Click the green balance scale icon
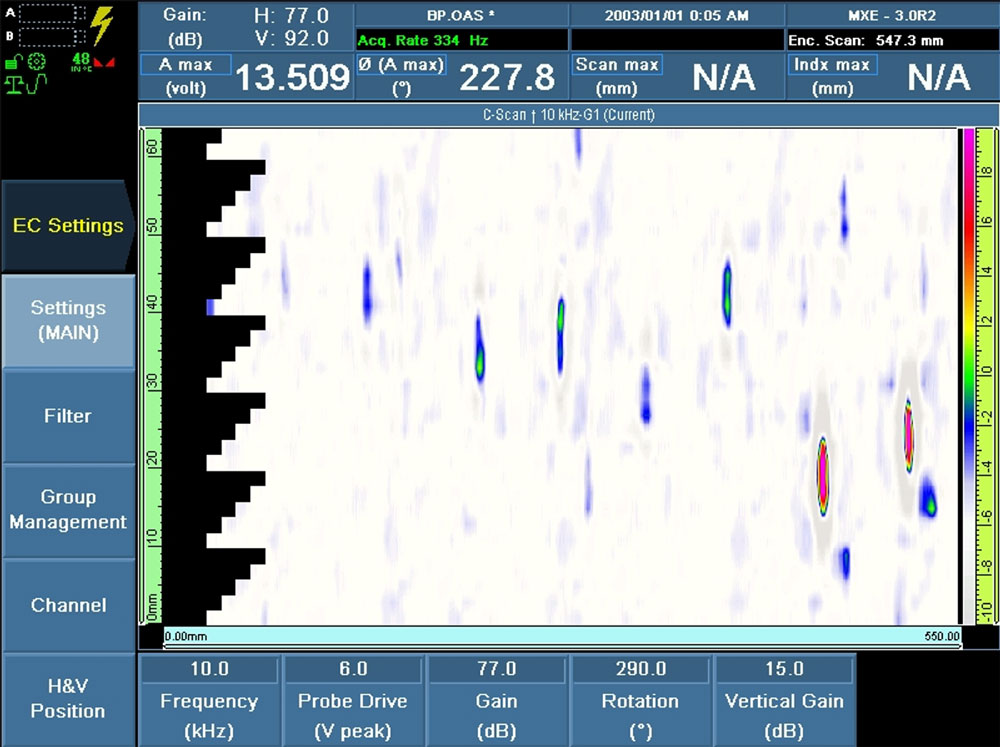Image resolution: width=1000 pixels, height=747 pixels. [x=14, y=83]
